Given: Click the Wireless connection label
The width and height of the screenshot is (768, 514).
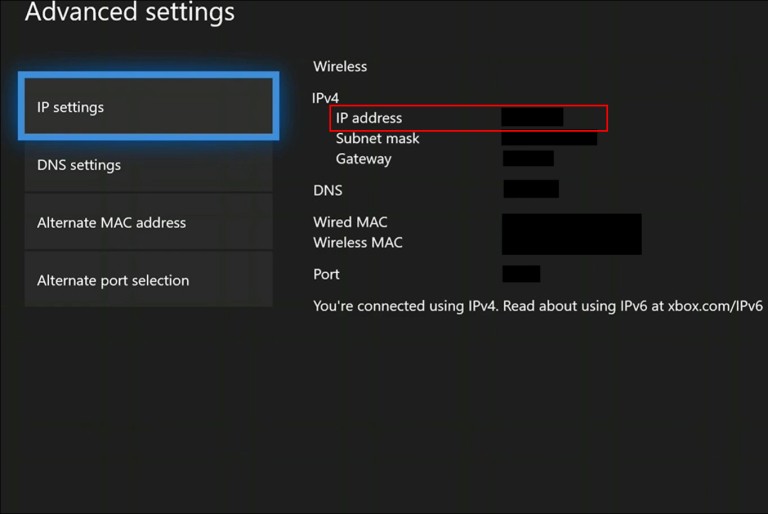Looking at the screenshot, I should [340, 67].
